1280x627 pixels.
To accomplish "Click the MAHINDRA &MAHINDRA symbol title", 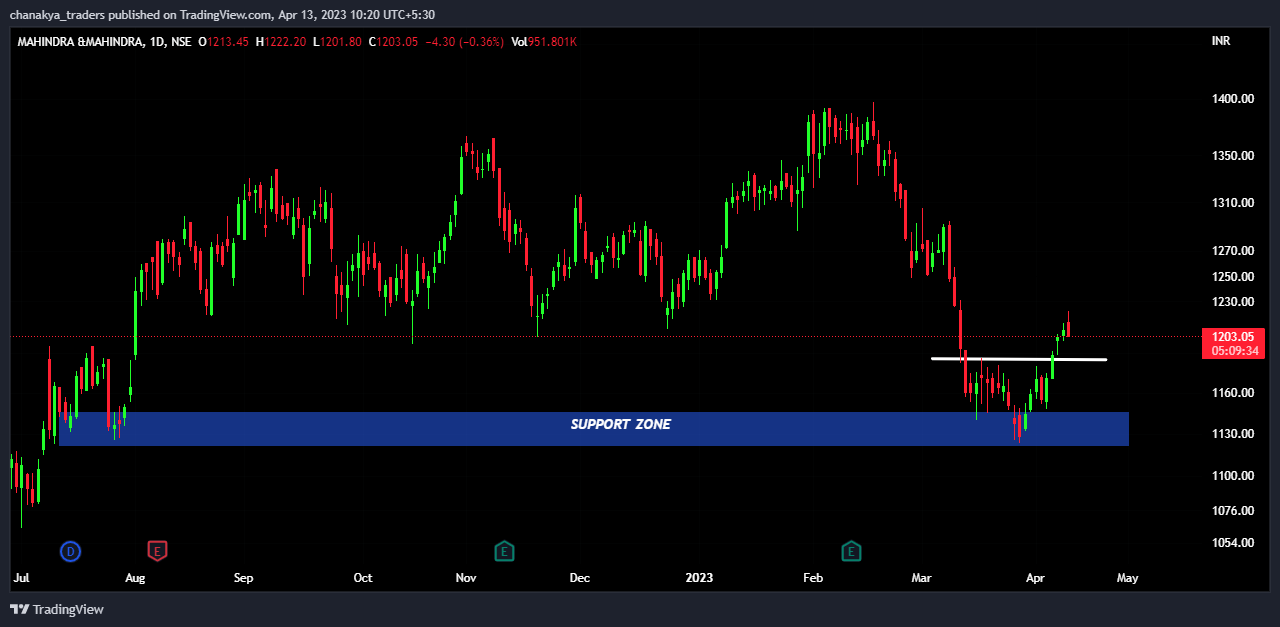I will coord(79,42).
